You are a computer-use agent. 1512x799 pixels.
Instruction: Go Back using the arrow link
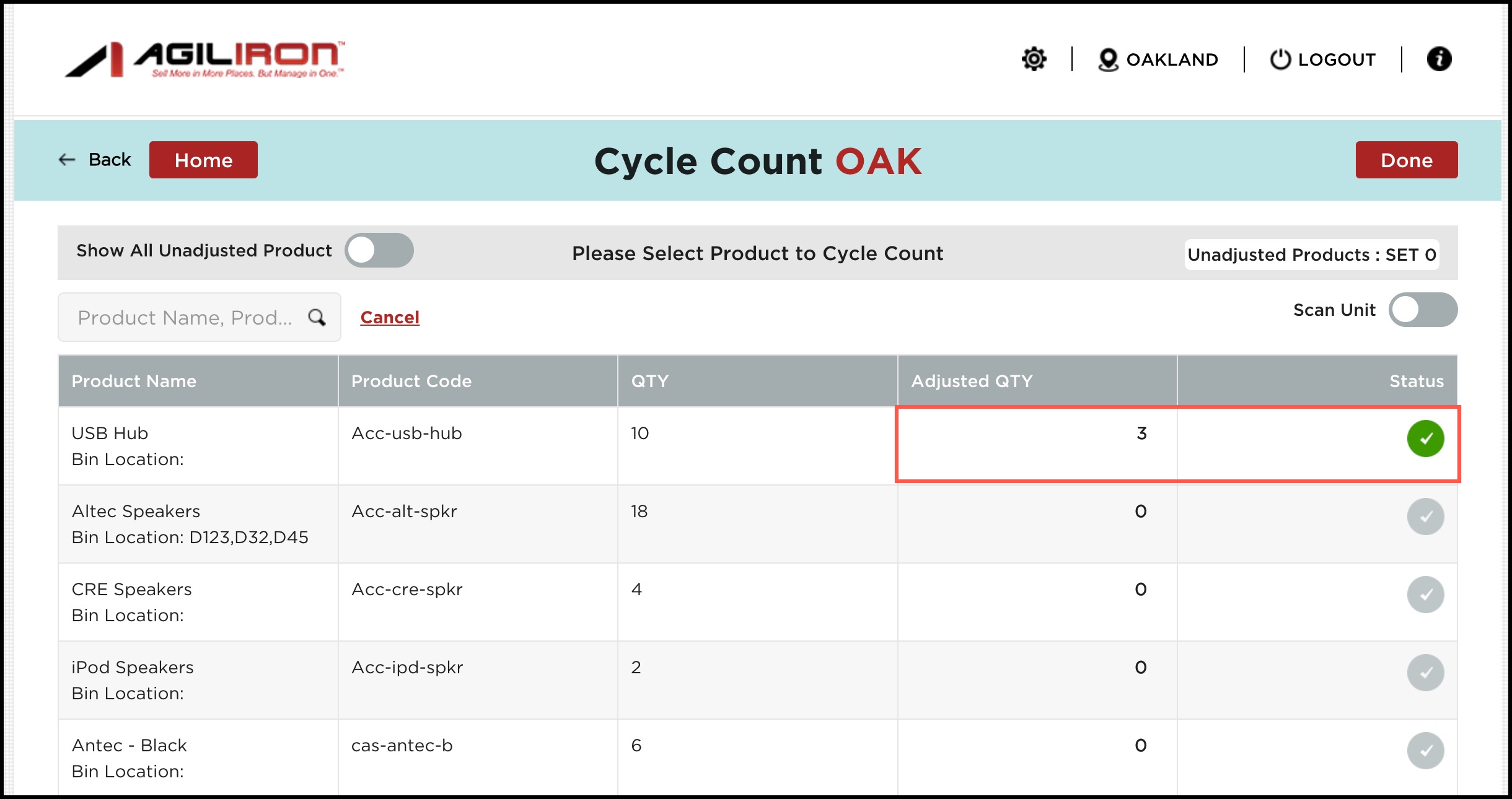point(95,160)
